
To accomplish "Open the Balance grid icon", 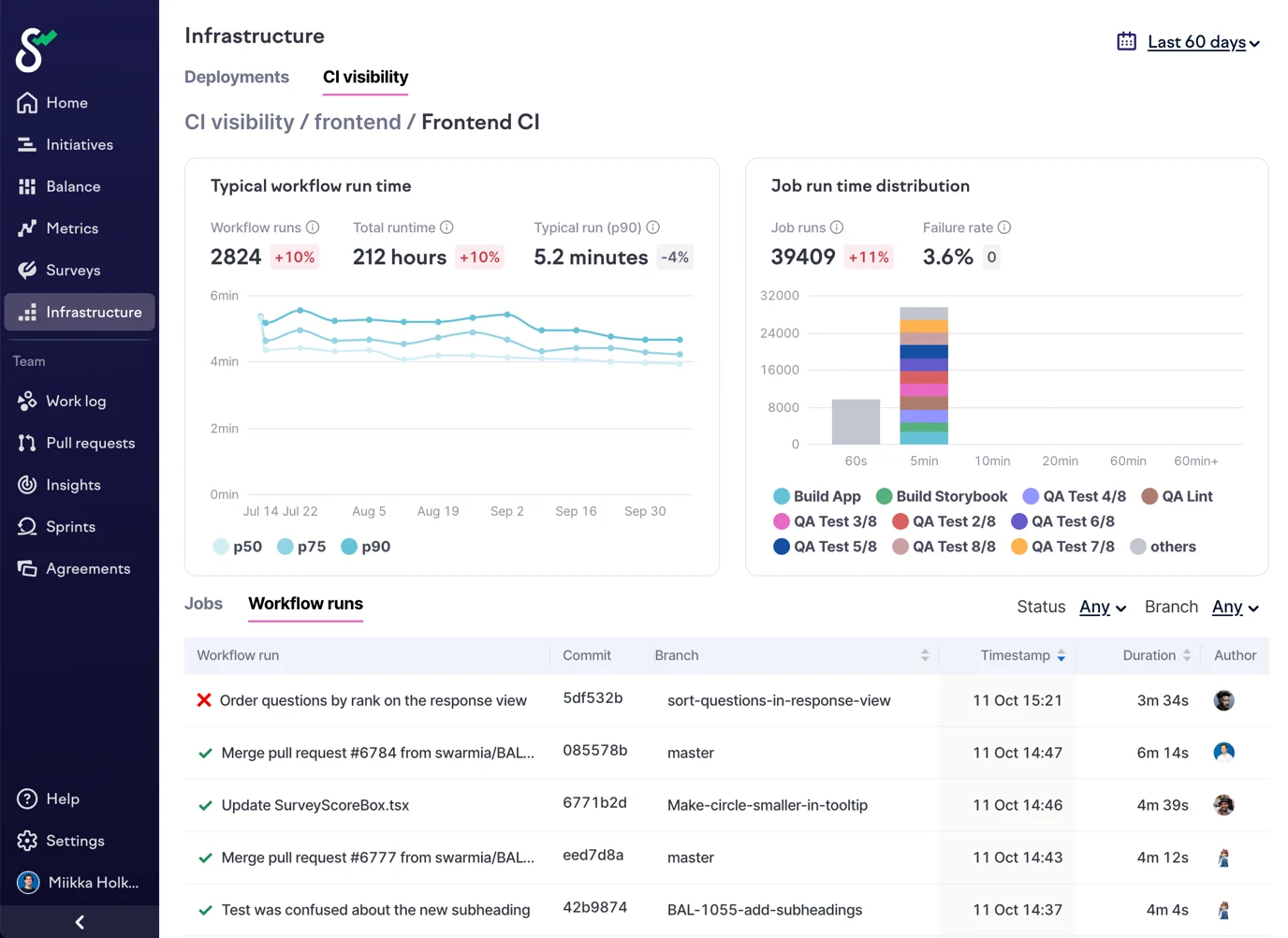I will coord(27,187).
